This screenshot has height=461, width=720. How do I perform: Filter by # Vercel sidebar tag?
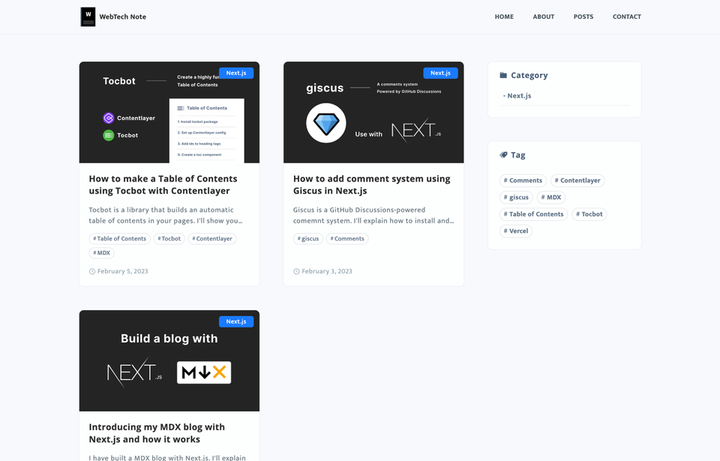tap(516, 231)
